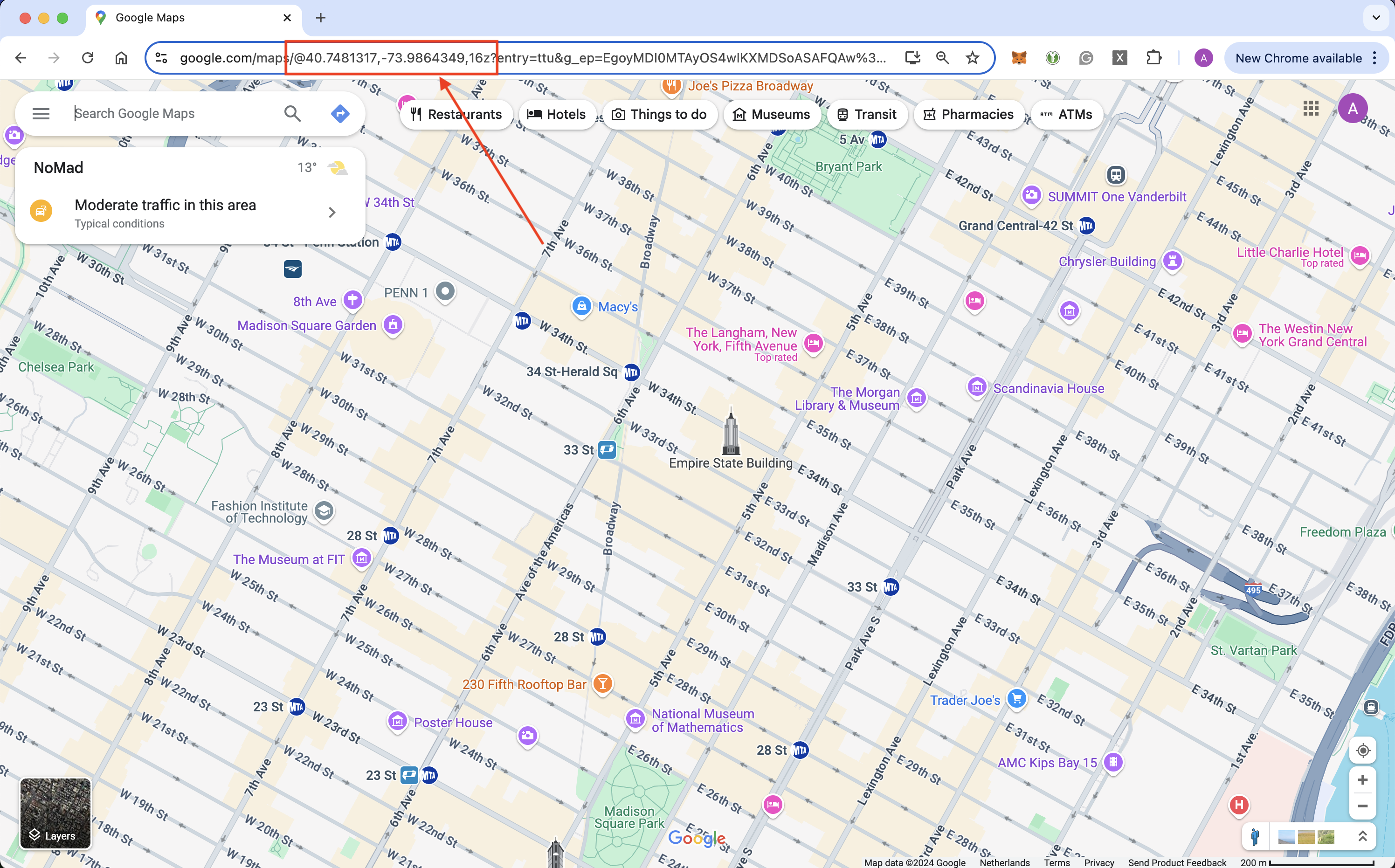This screenshot has width=1395, height=868.
Task: Zoom in with the plus button
Action: click(1363, 779)
